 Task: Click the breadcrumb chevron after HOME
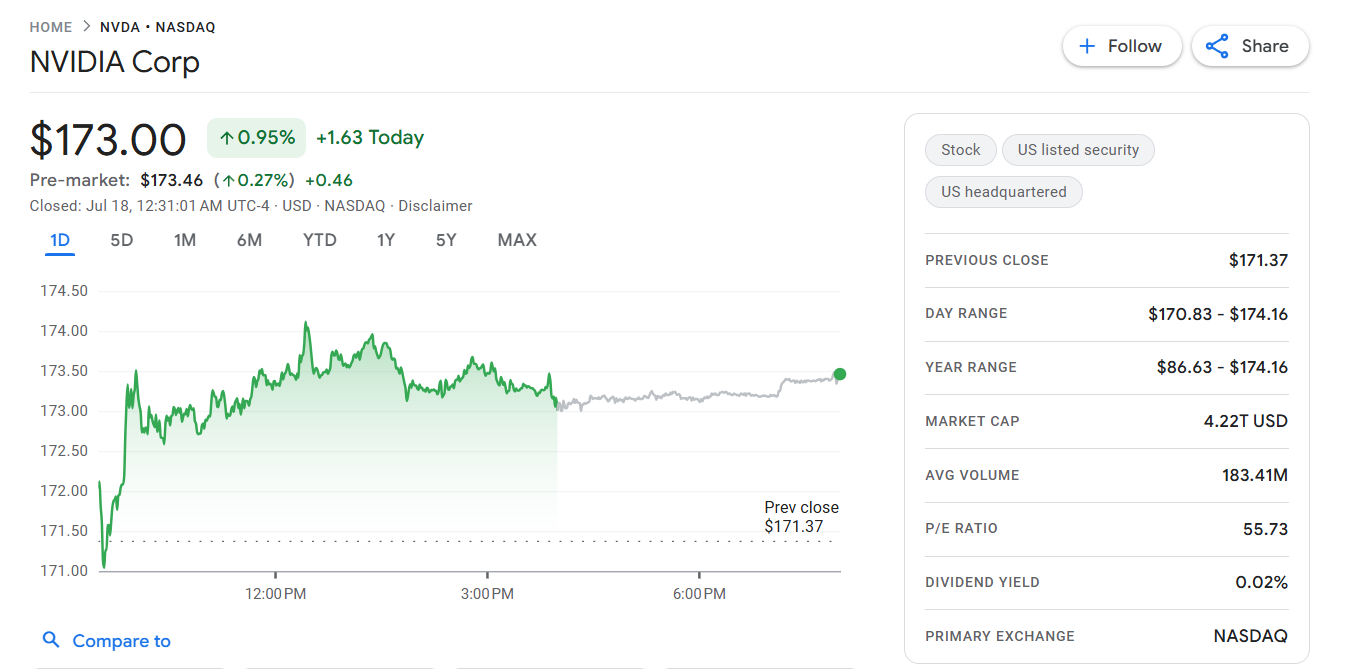86,27
